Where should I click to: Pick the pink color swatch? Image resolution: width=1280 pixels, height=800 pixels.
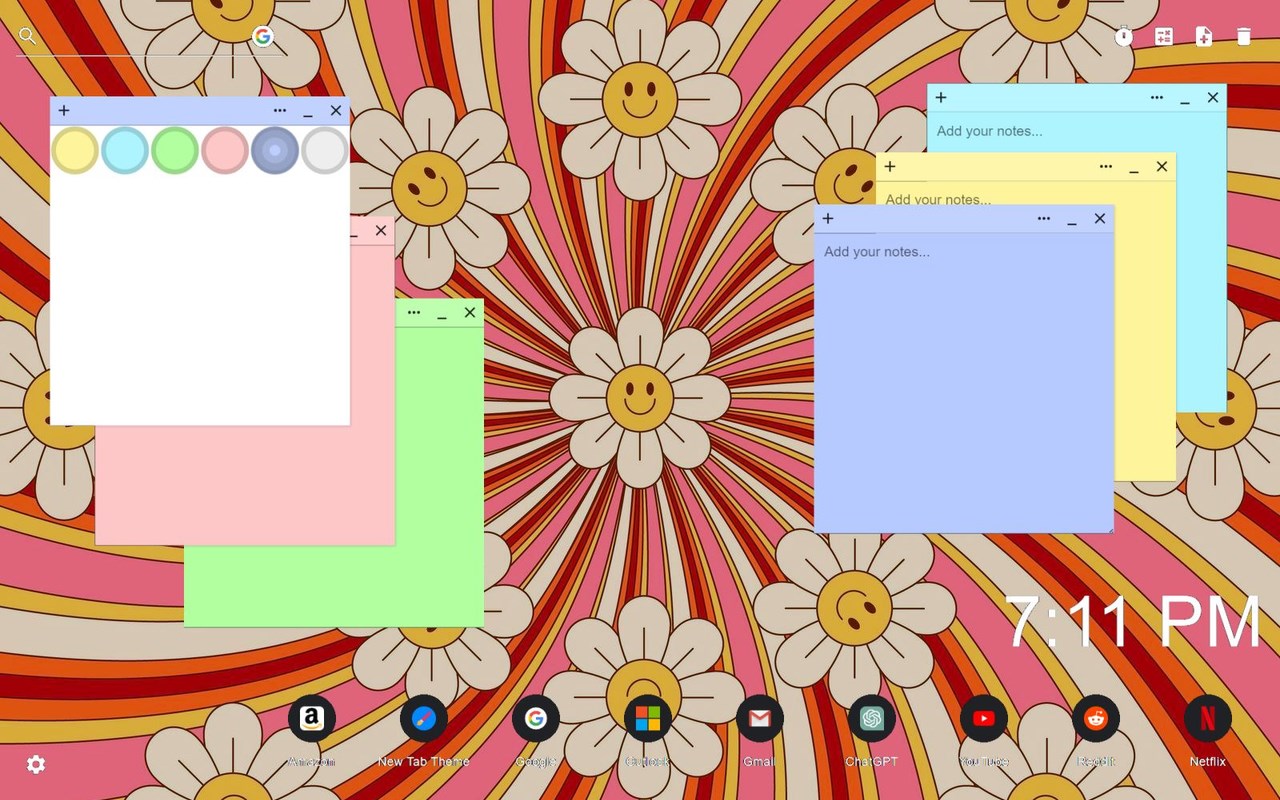pyautogui.click(x=225, y=150)
